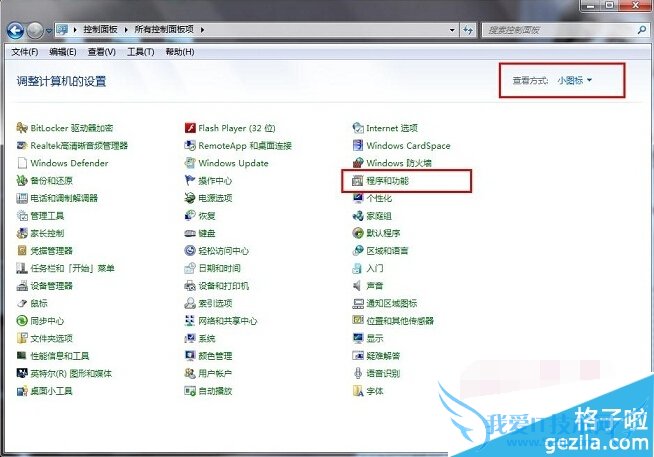Open the 编辑(E) menu
The height and width of the screenshot is (457, 654).
(x=63, y=52)
